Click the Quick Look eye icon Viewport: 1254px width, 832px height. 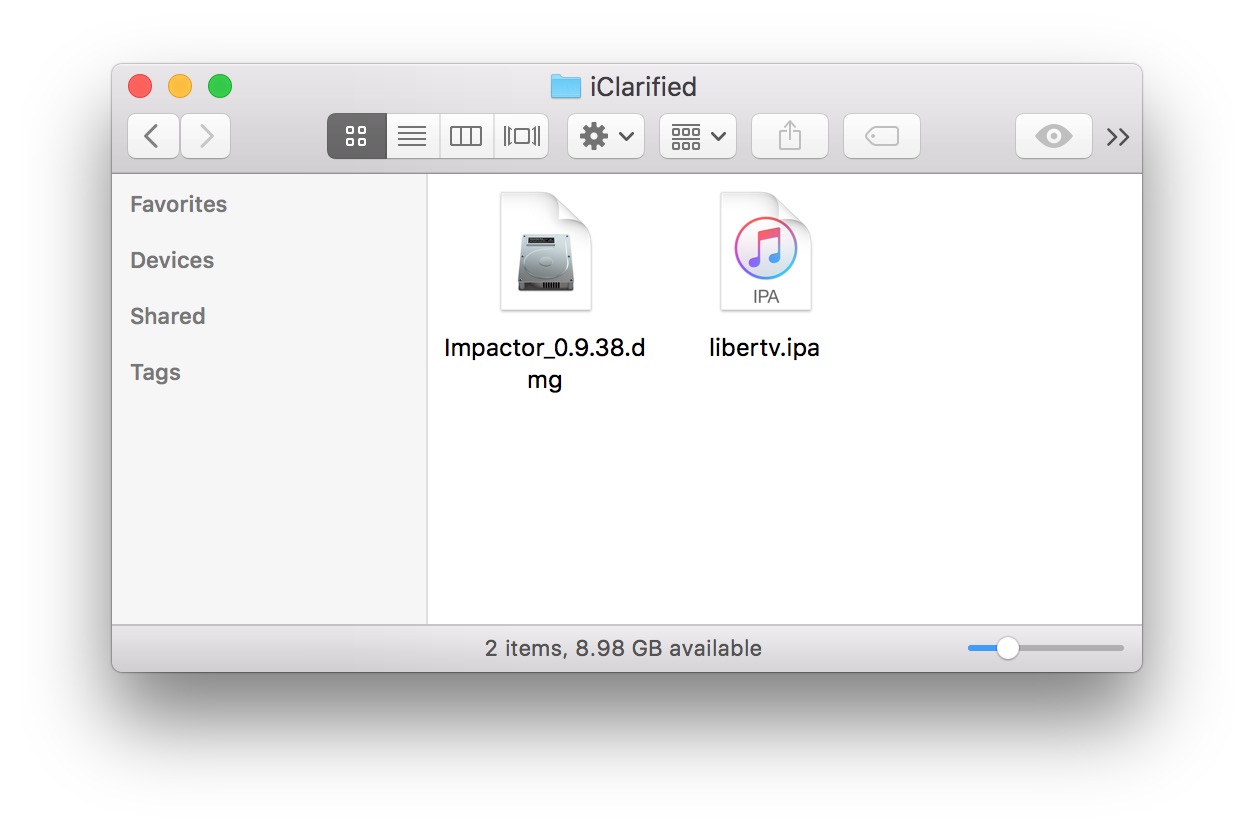pos(1053,136)
